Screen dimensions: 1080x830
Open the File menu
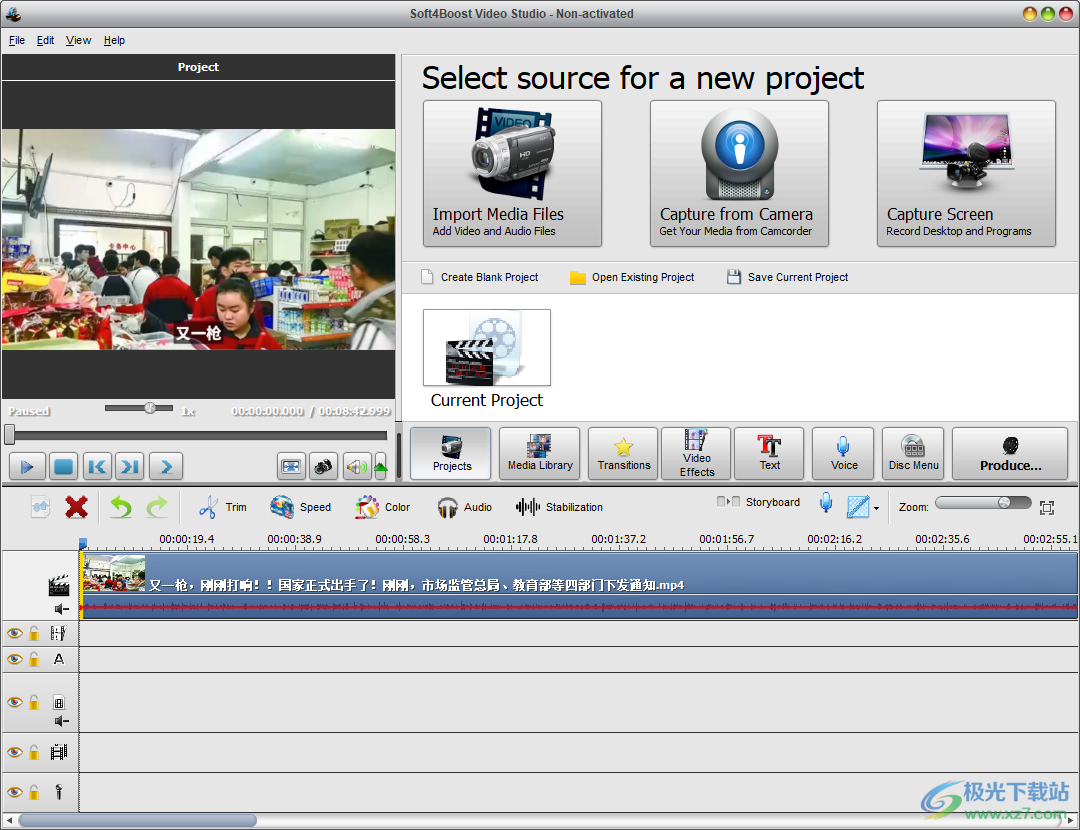(17, 40)
